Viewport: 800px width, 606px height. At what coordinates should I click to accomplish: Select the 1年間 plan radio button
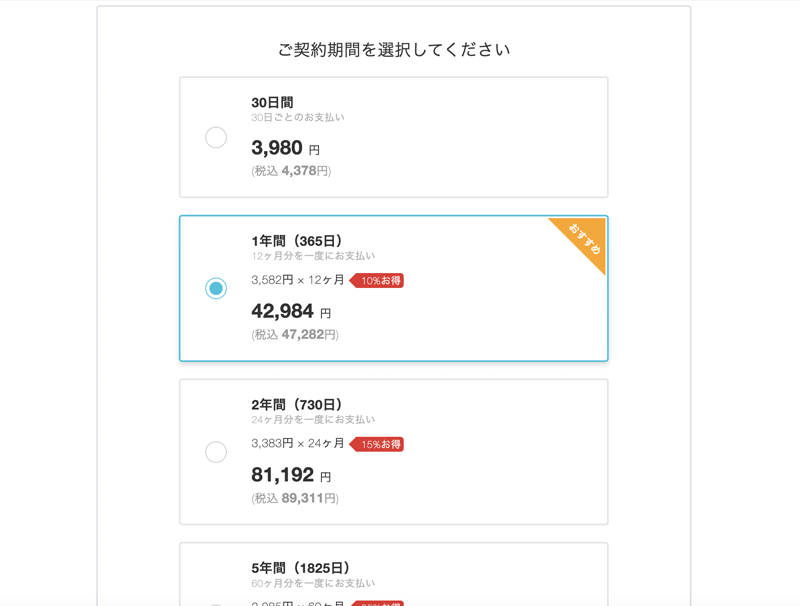(x=216, y=289)
